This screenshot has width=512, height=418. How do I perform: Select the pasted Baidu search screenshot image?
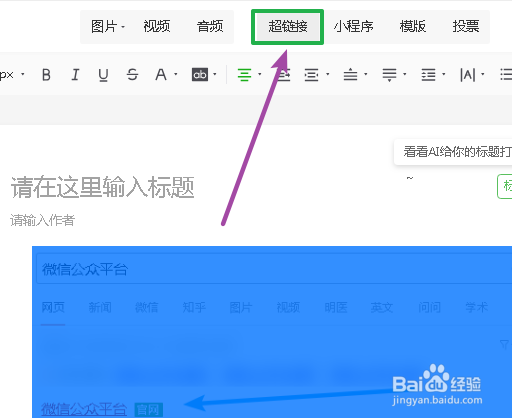point(272,332)
